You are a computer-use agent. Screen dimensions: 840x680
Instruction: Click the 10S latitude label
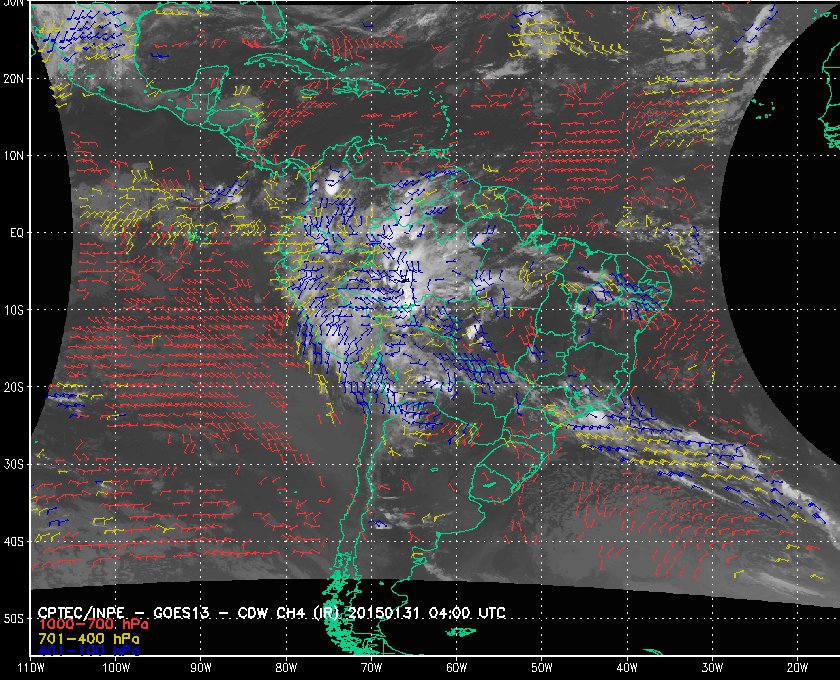[14, 310]
